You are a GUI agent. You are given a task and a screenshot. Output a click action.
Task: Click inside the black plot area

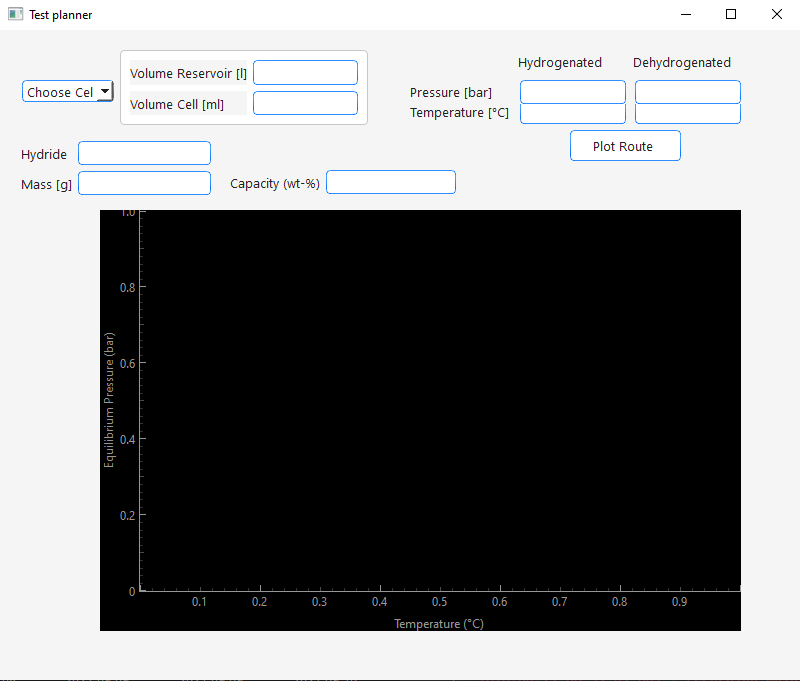click(x=440, y=400)
